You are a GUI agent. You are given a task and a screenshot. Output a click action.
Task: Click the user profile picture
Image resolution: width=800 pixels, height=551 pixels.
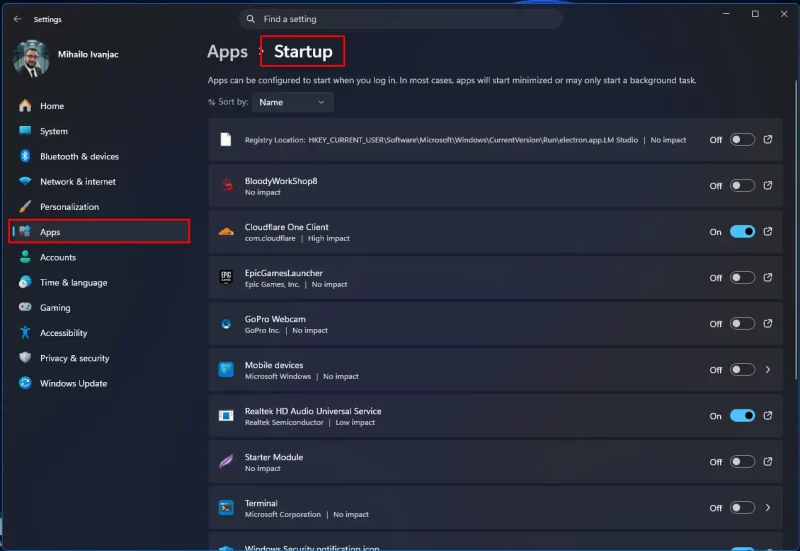pos(31,58)
